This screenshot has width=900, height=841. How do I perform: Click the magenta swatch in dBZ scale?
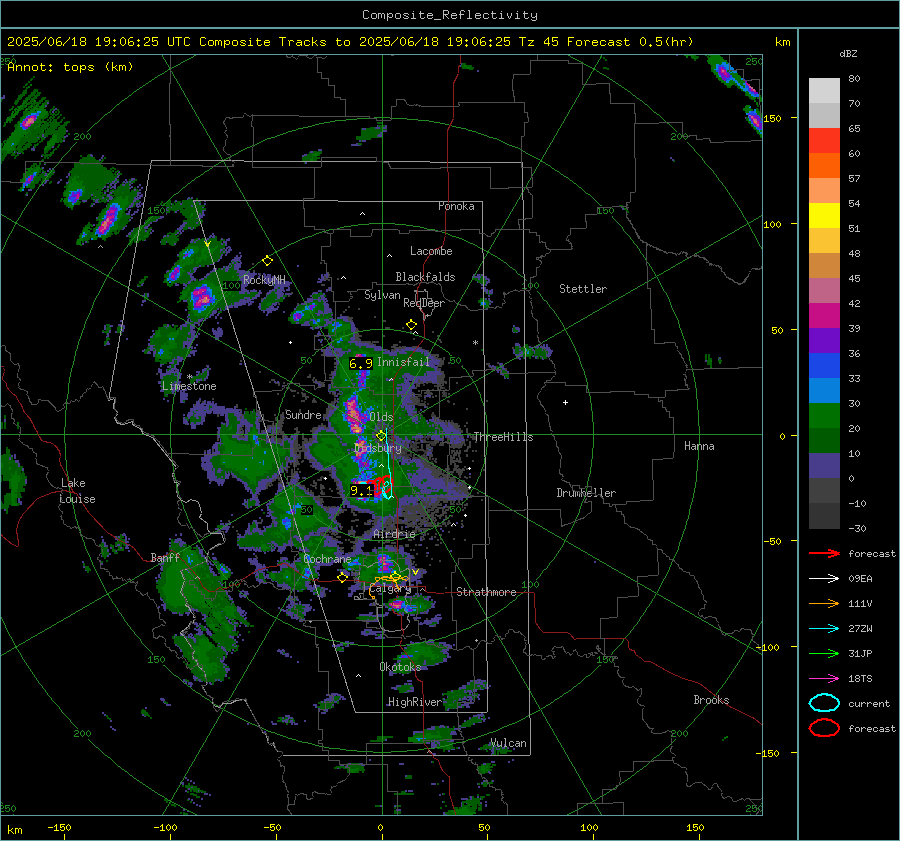[824, 316]
